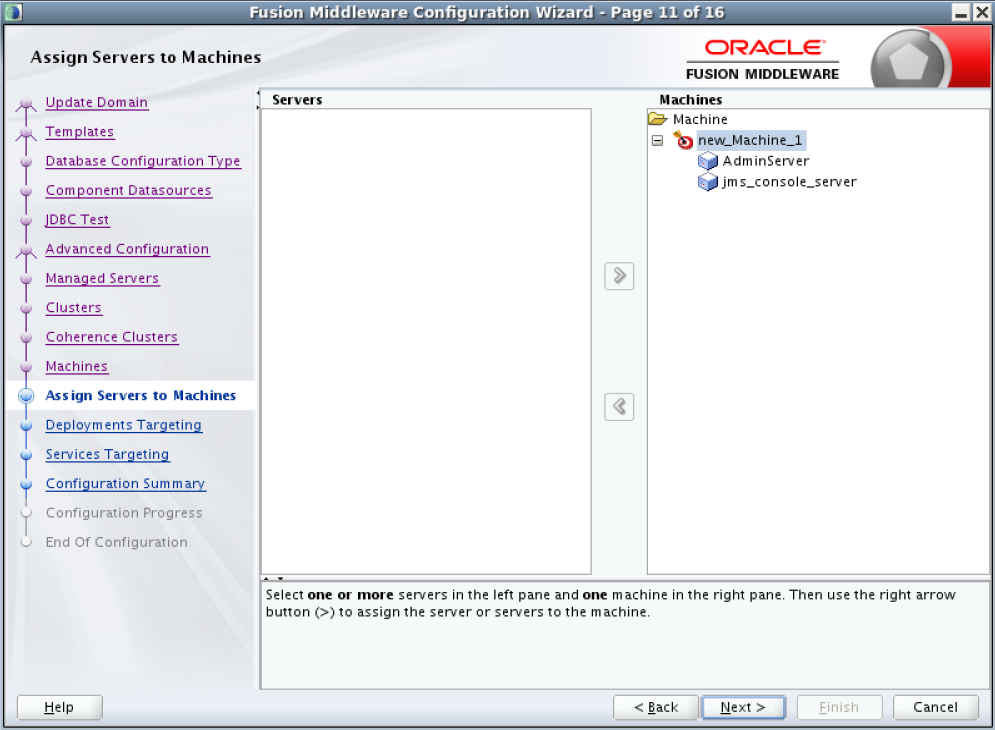Click the Help button
This screenshot has width=995, height=730.
[59, 707]
